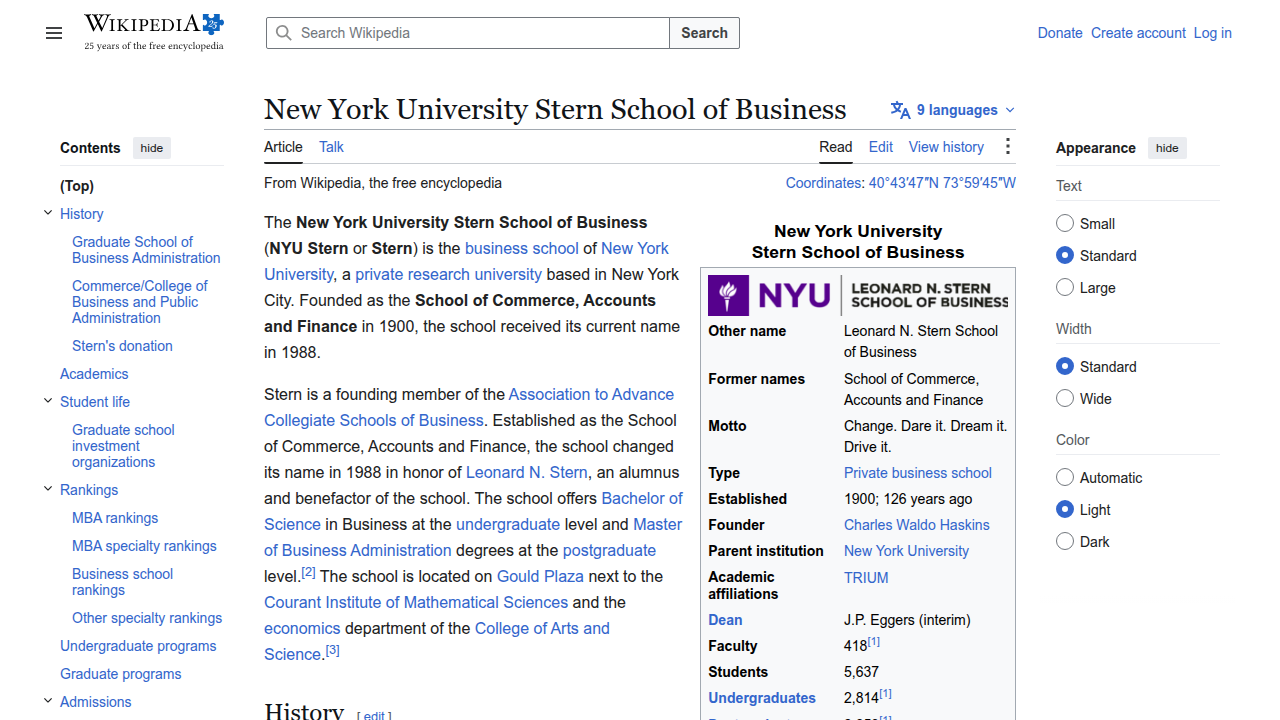This screenshot has width=1280, height=720.
Task: Open the View history tab
Action: coord(946,147)
